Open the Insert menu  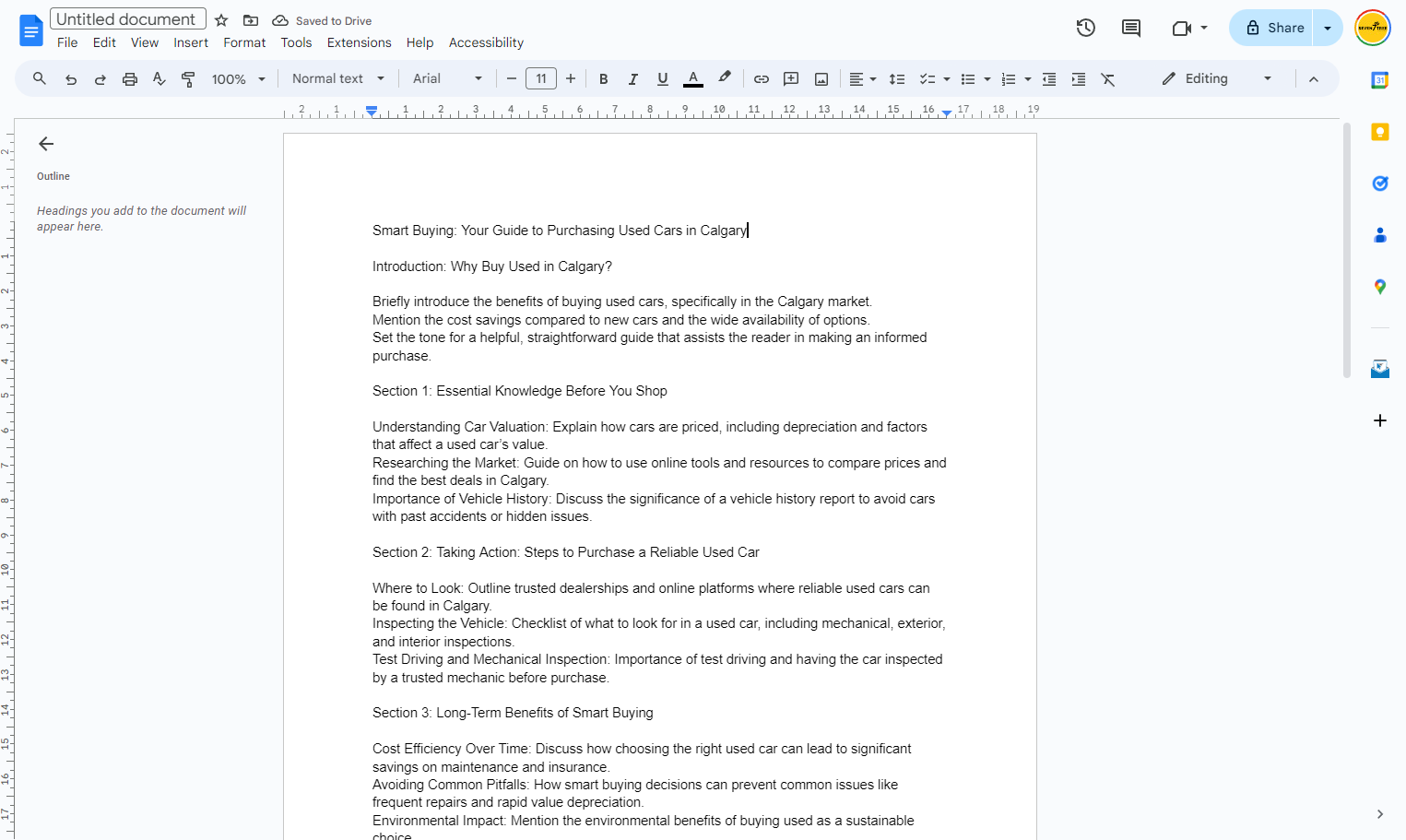pyautogui.click(x=191, y=42)
